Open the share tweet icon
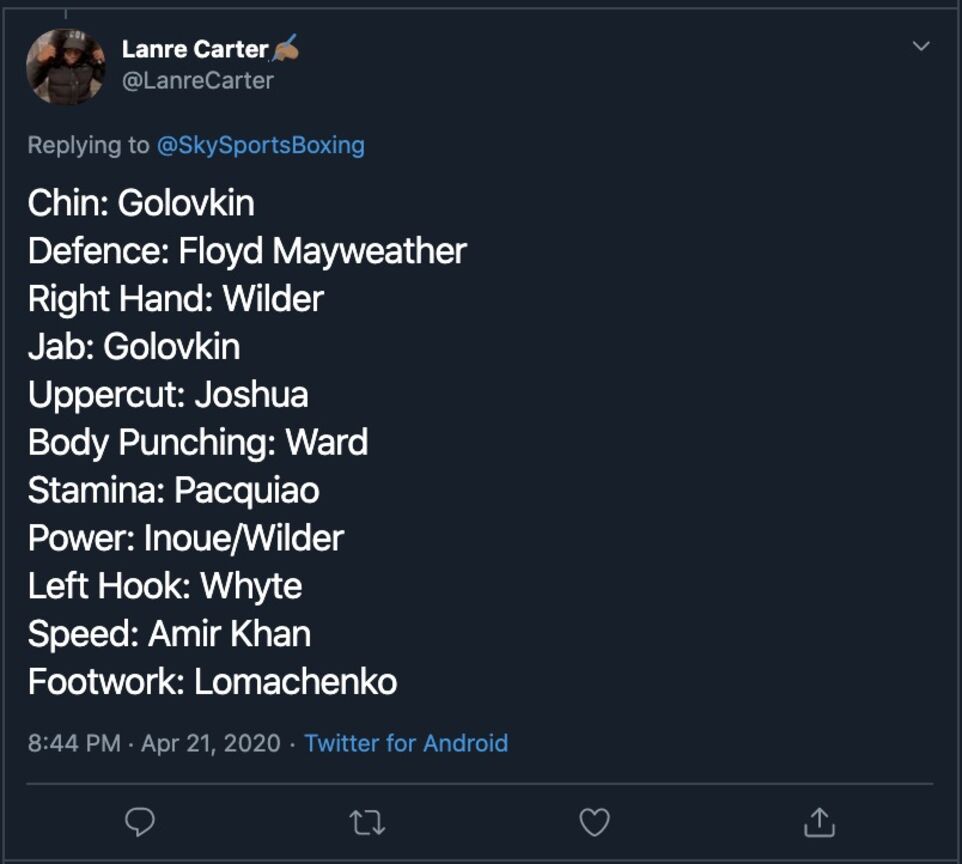This screenshot has width=962, height=864. click(x=820, y=822)
